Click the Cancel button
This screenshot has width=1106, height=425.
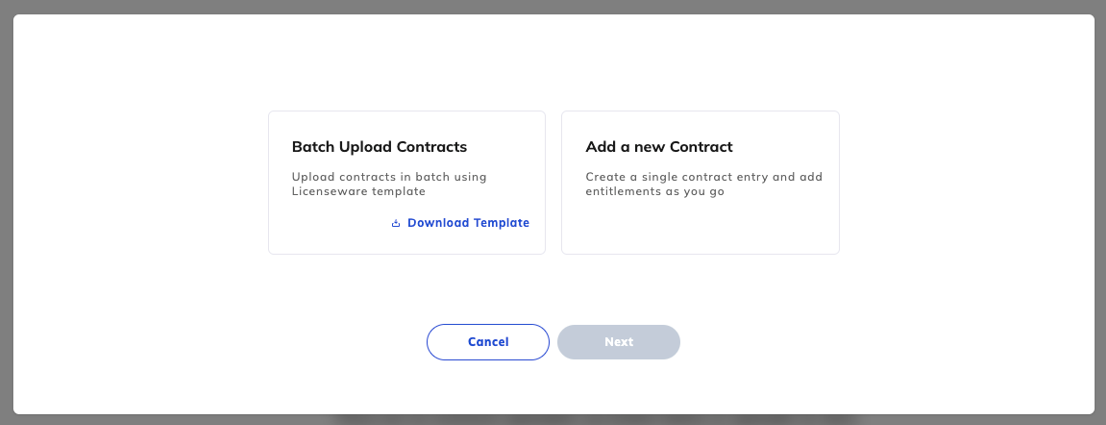tap(488, 342)
